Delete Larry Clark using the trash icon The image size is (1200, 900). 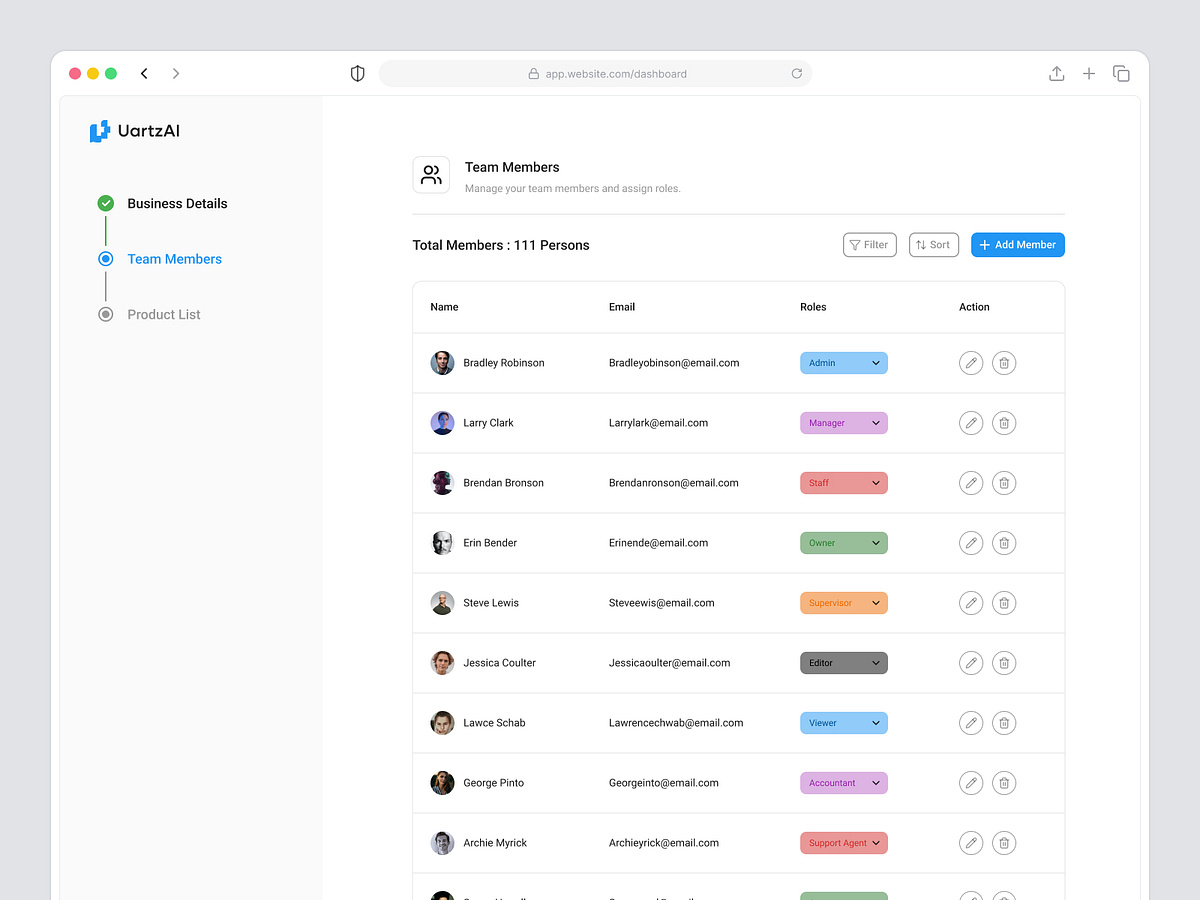[1004, 422]
